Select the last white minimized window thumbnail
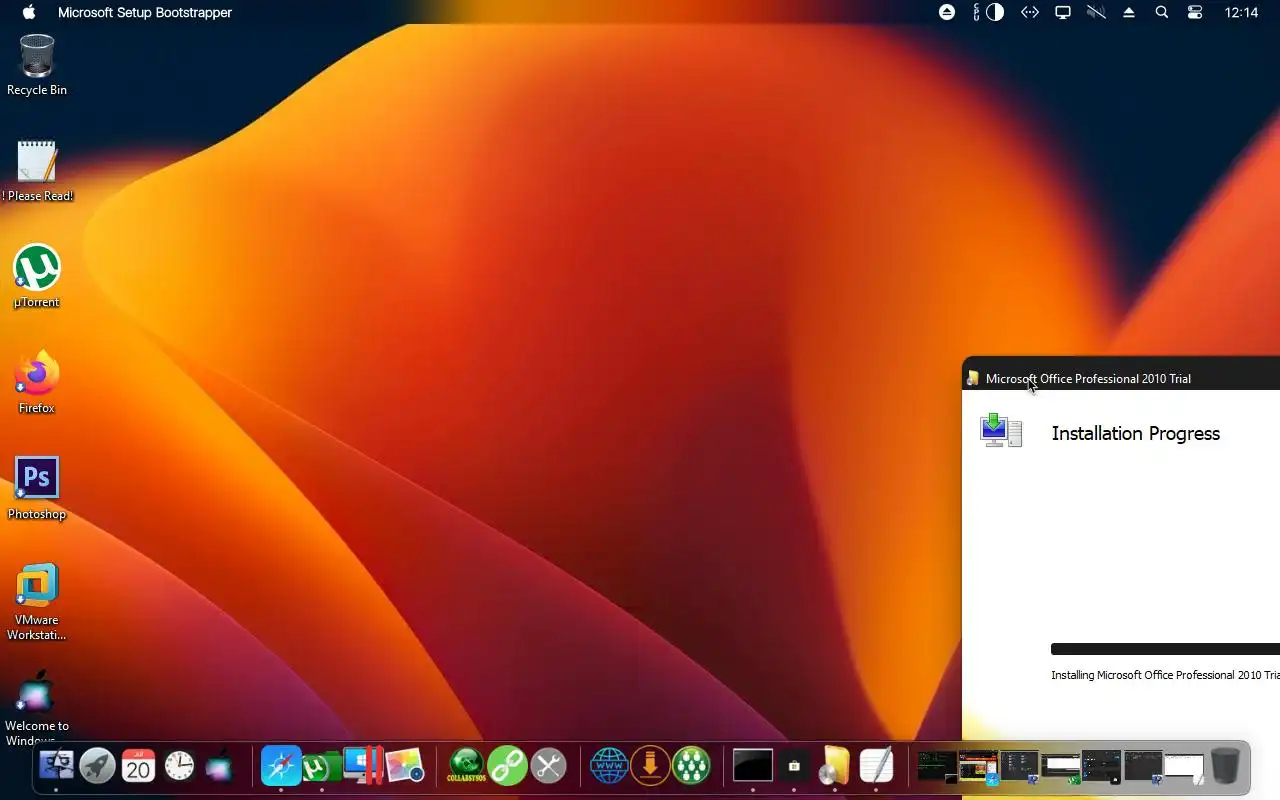This screenshot has height=800, width=1280. 1183,767
